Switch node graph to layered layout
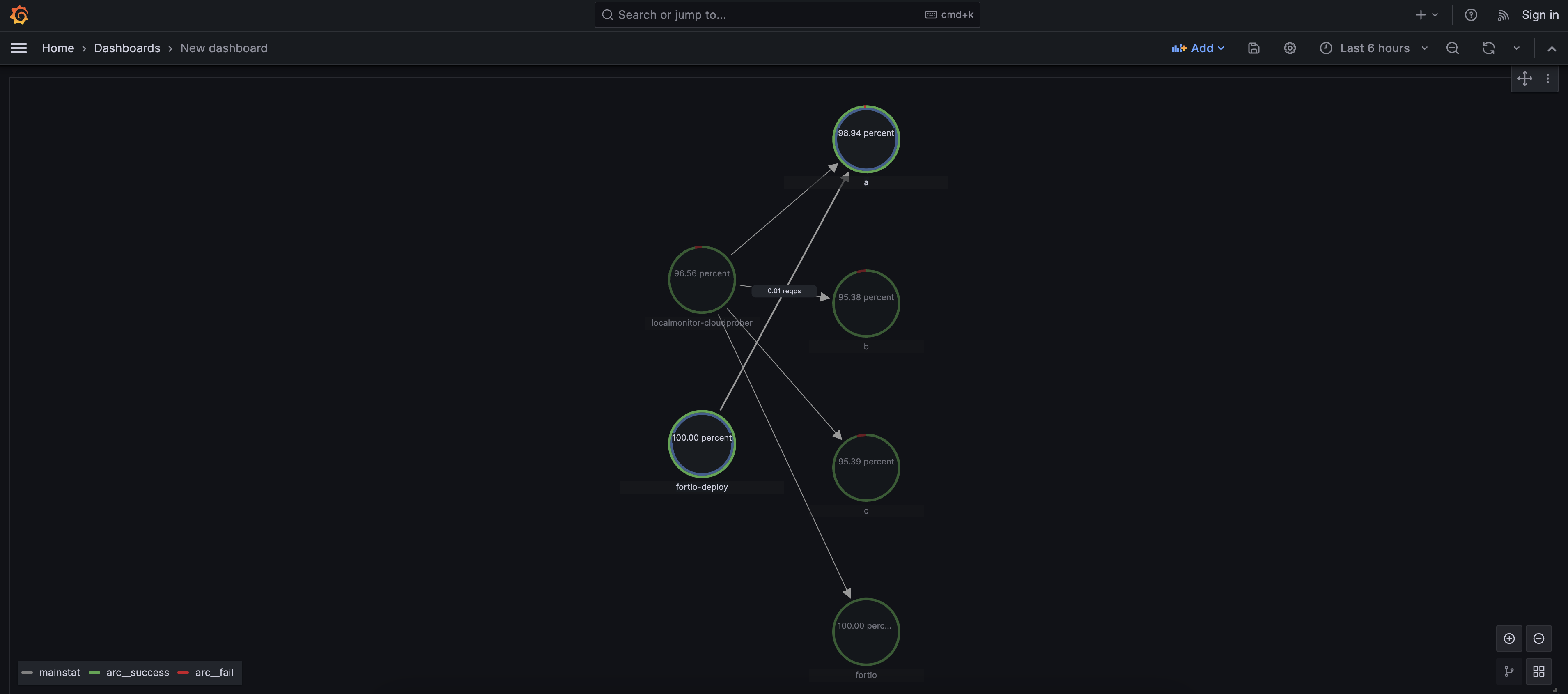The image size is (1568, 694). (1509, 671)
